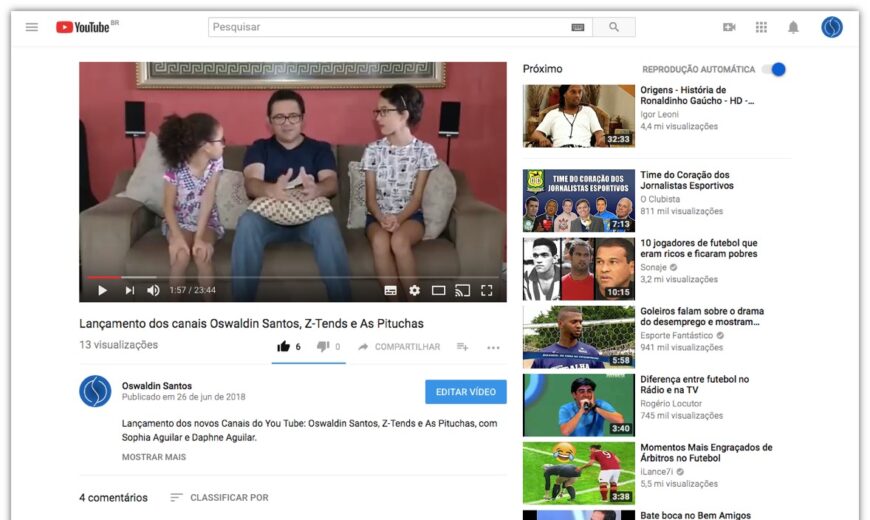Open the YouTube apps grid
This screenshot has height=520, width=870.
(x=761, y=27)
